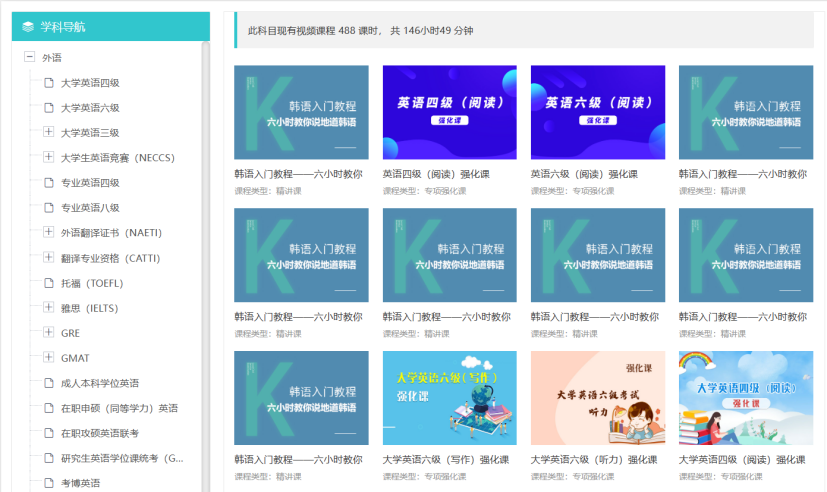Click the document icon beside 大学英语六级
This screenshot has height=492, width=827.
[x=48, y=108]
